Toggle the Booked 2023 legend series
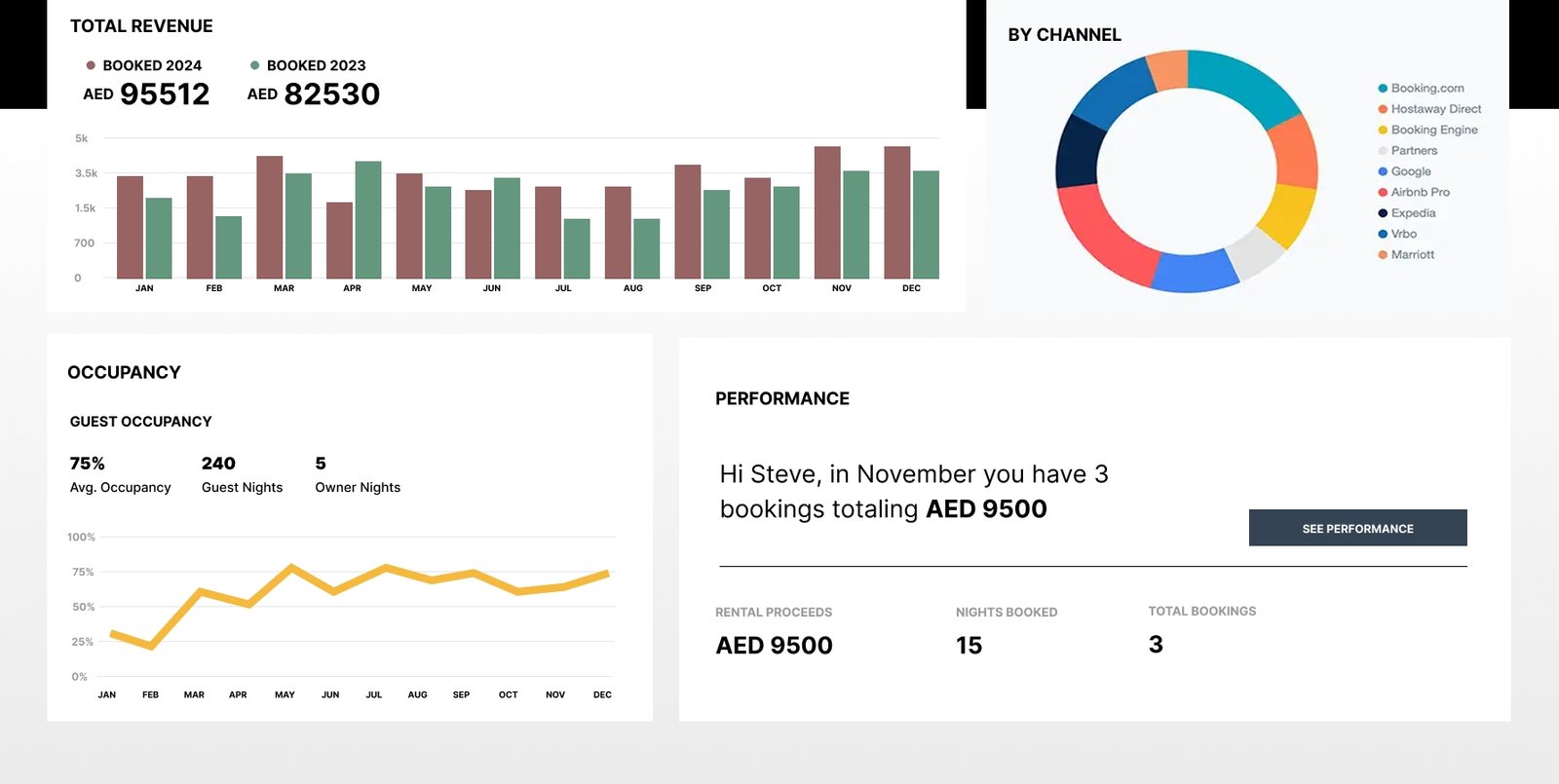 click(307, 65)
